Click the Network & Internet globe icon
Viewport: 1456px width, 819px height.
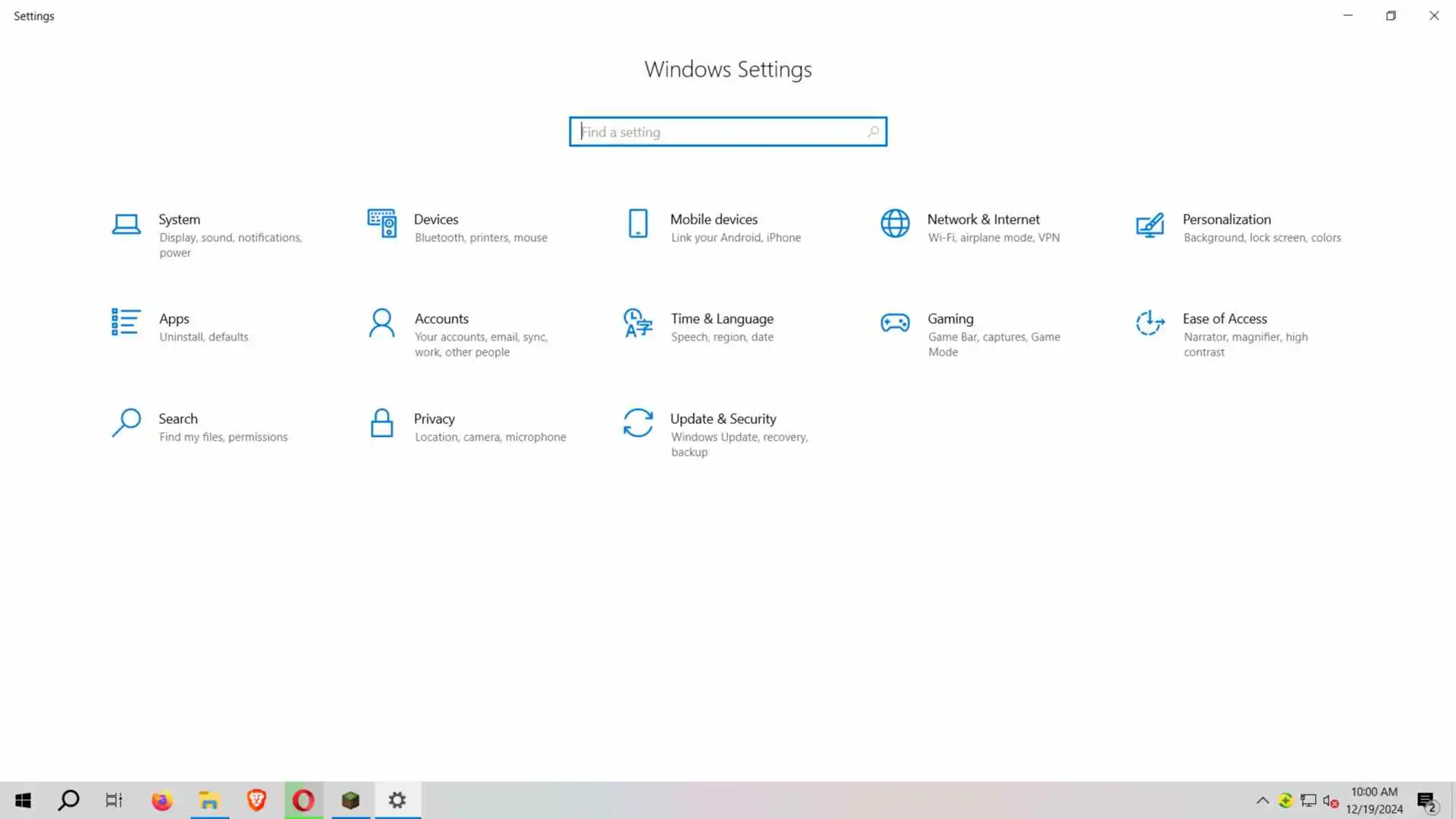coord(895,224)
